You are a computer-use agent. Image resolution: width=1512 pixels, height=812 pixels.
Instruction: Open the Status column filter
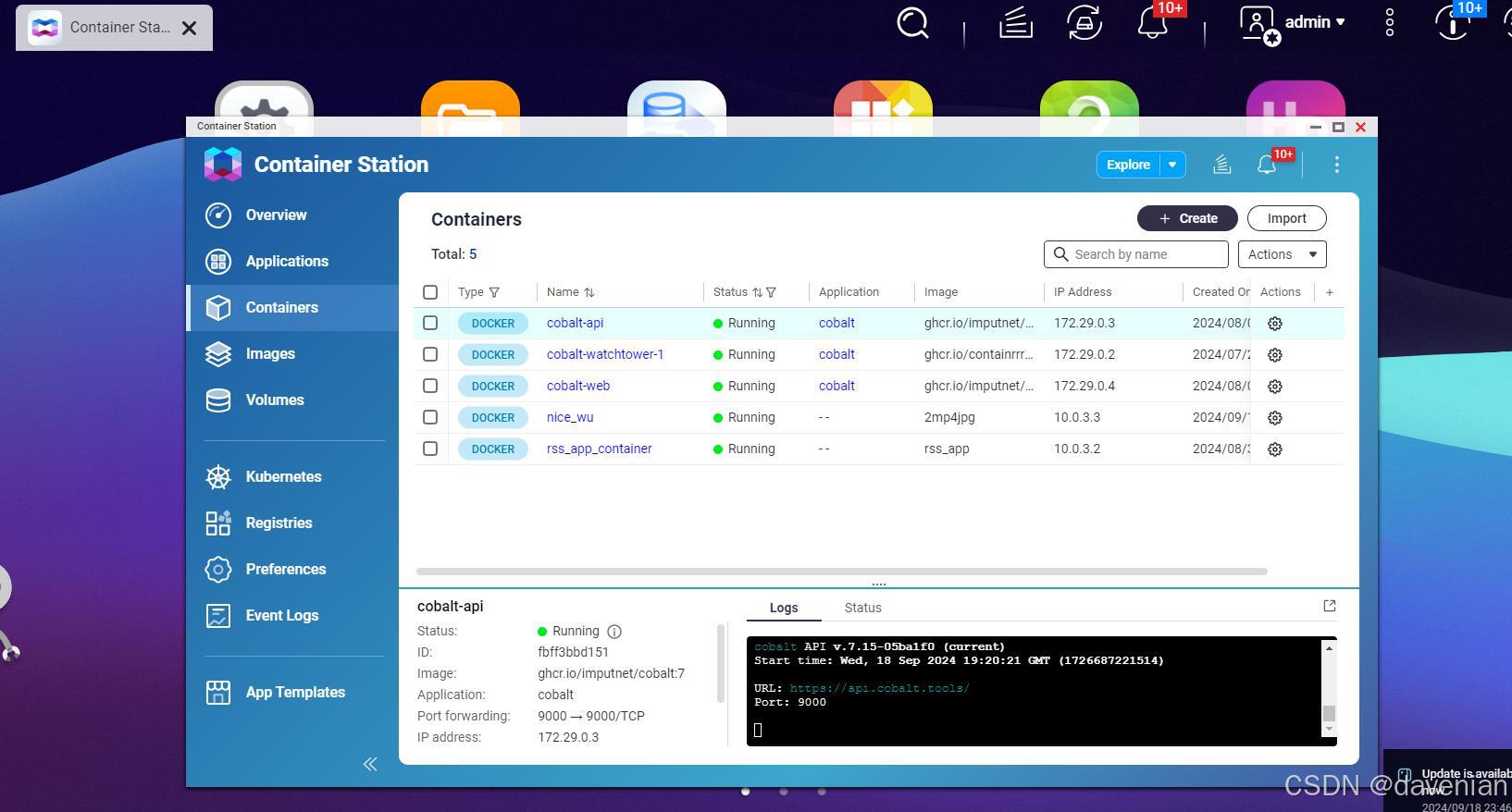[x=771, y=292]
